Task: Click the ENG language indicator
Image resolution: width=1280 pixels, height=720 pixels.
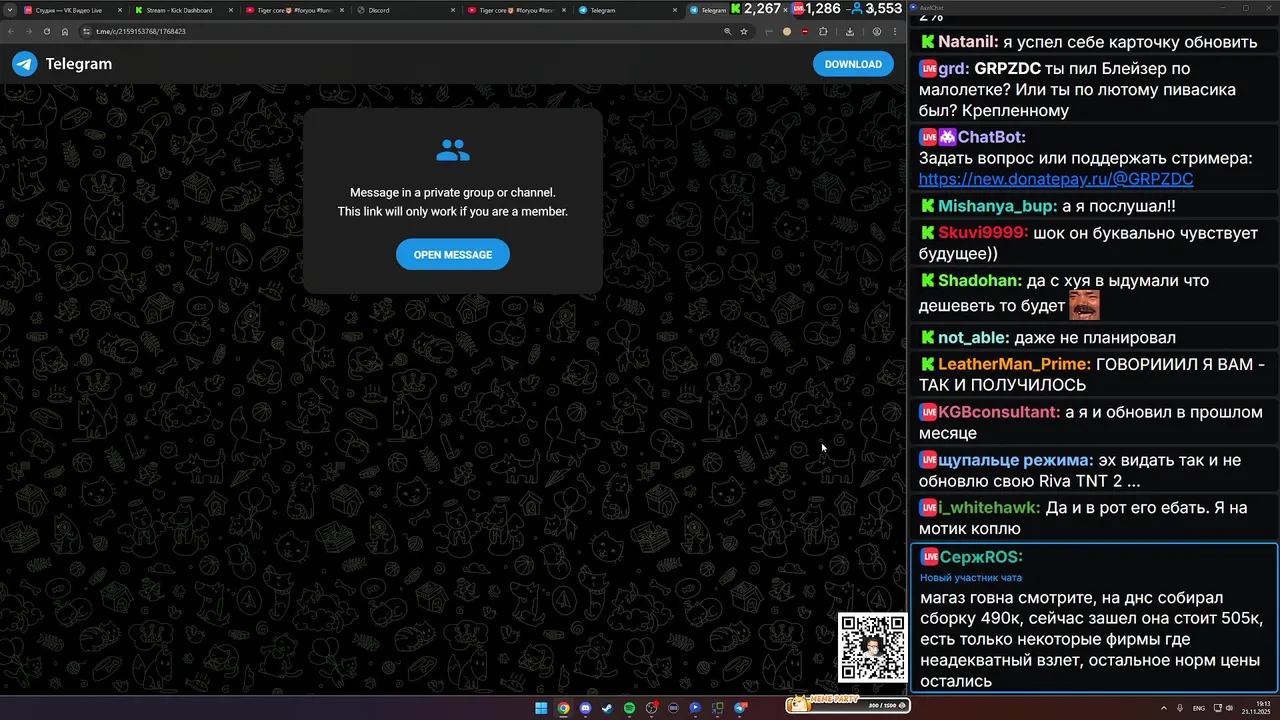Action: pos(1199,708)
